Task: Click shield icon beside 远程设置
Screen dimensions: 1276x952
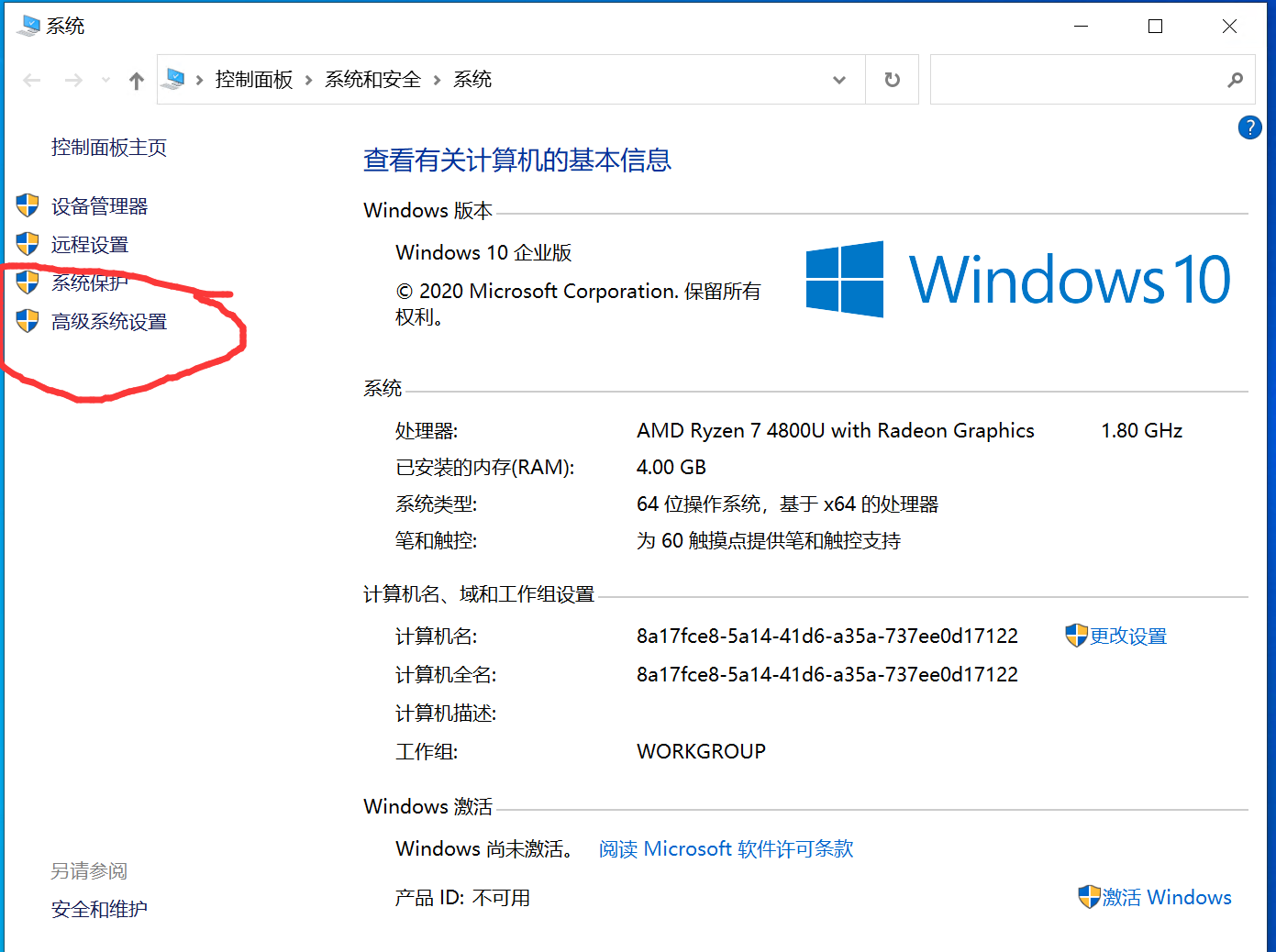Action: coord(28,244)
